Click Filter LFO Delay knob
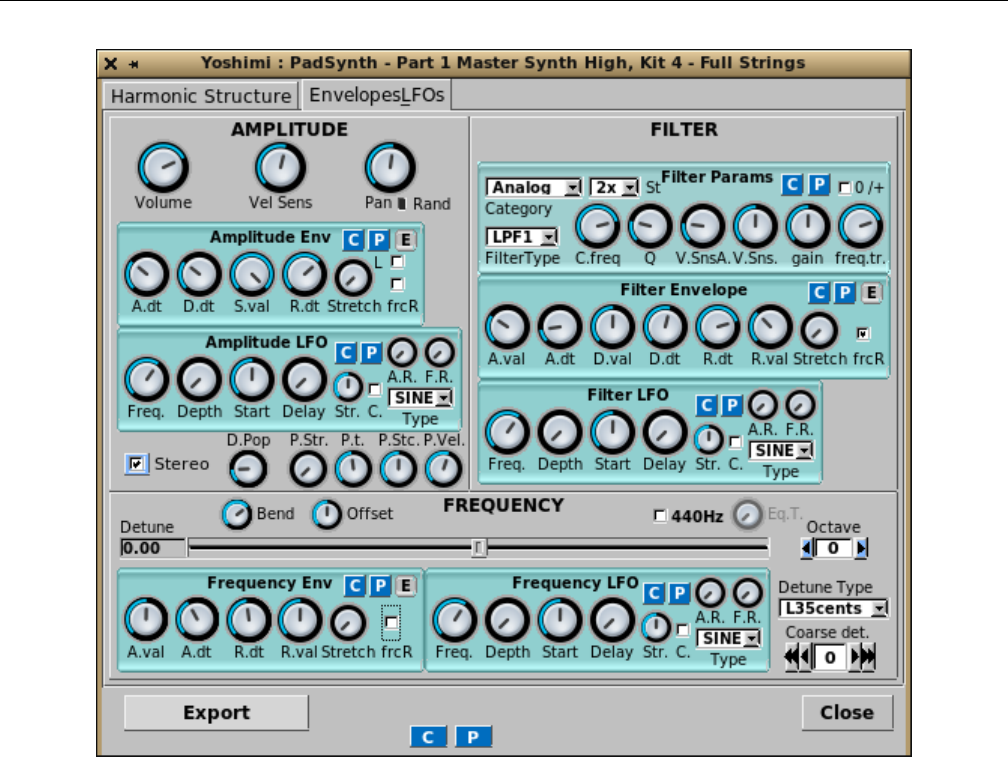Image resolution: width=1008 pixels, height=757 pixels. [x=665, y=432]
